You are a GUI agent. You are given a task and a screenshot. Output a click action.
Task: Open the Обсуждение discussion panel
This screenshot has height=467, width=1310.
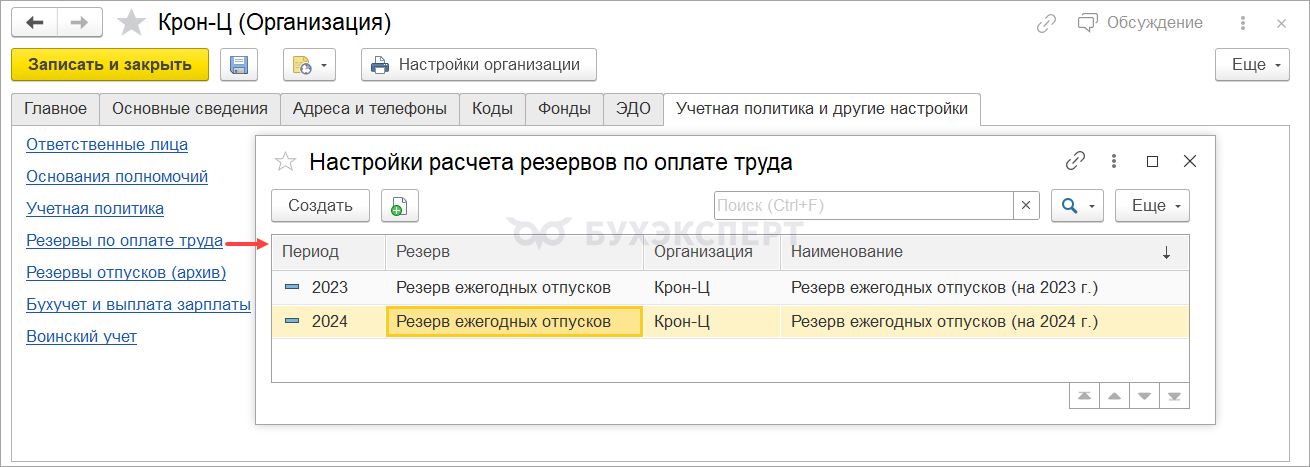(1140, 23)
